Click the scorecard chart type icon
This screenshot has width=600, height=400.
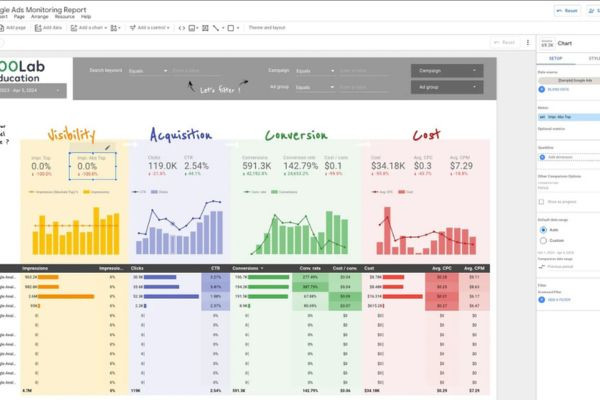pyautogui.click(x=548, y=43)
